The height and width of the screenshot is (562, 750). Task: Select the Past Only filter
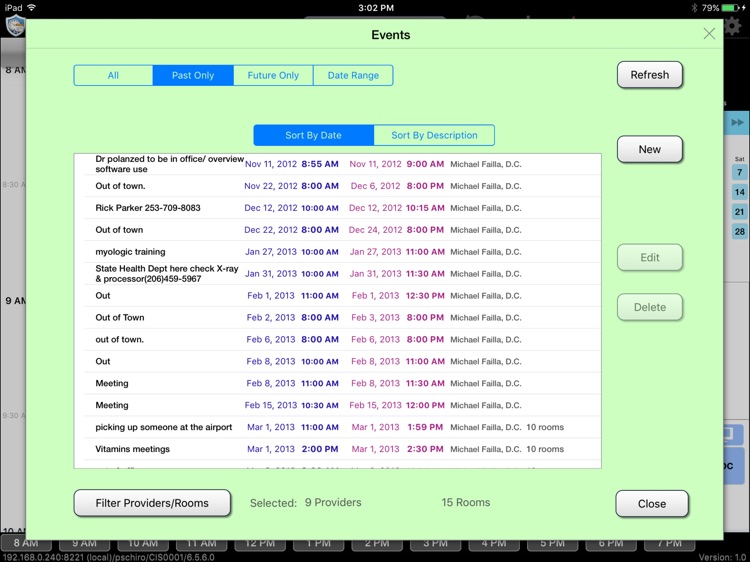click(193, 76)
